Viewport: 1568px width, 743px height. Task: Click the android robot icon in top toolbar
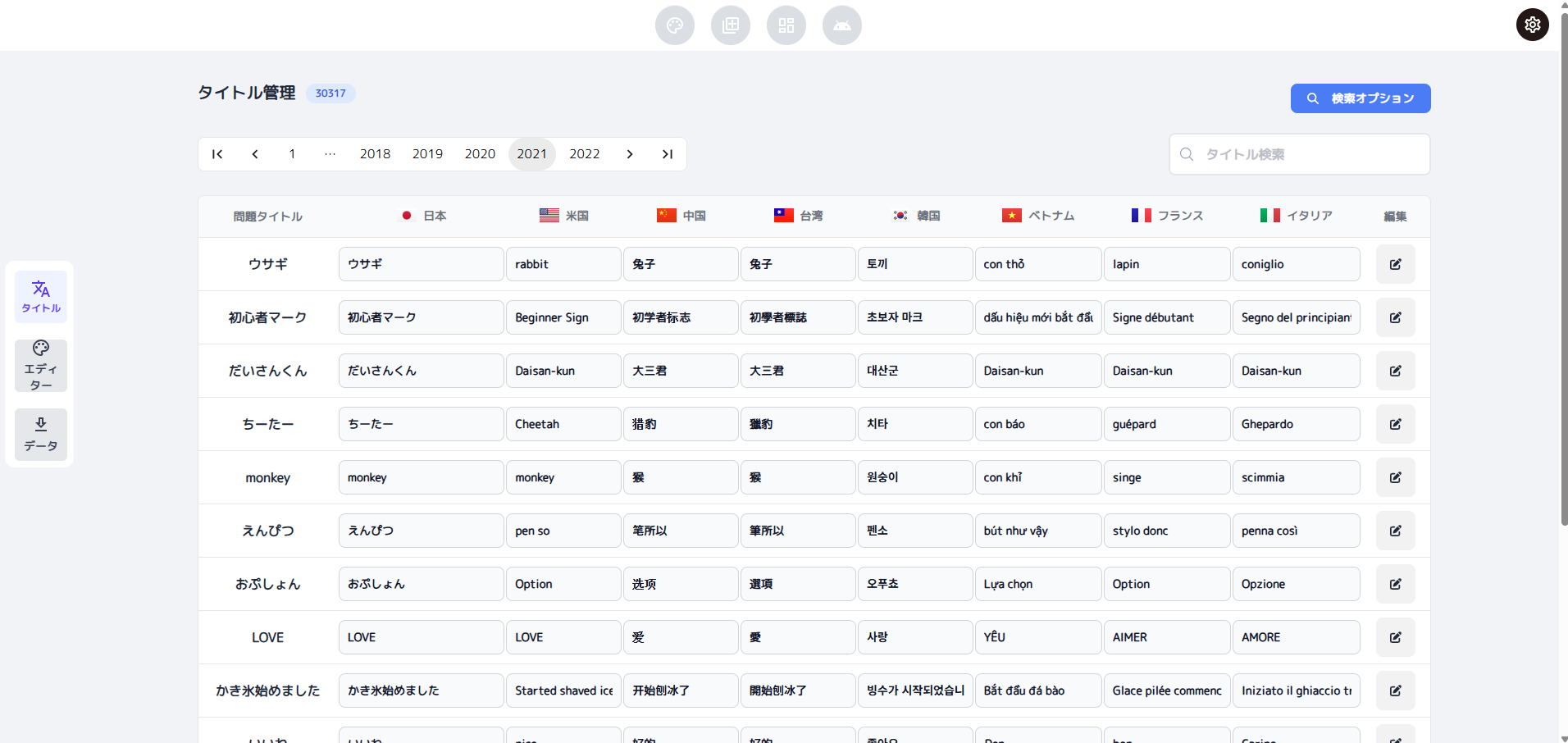[x=842, y=25]
